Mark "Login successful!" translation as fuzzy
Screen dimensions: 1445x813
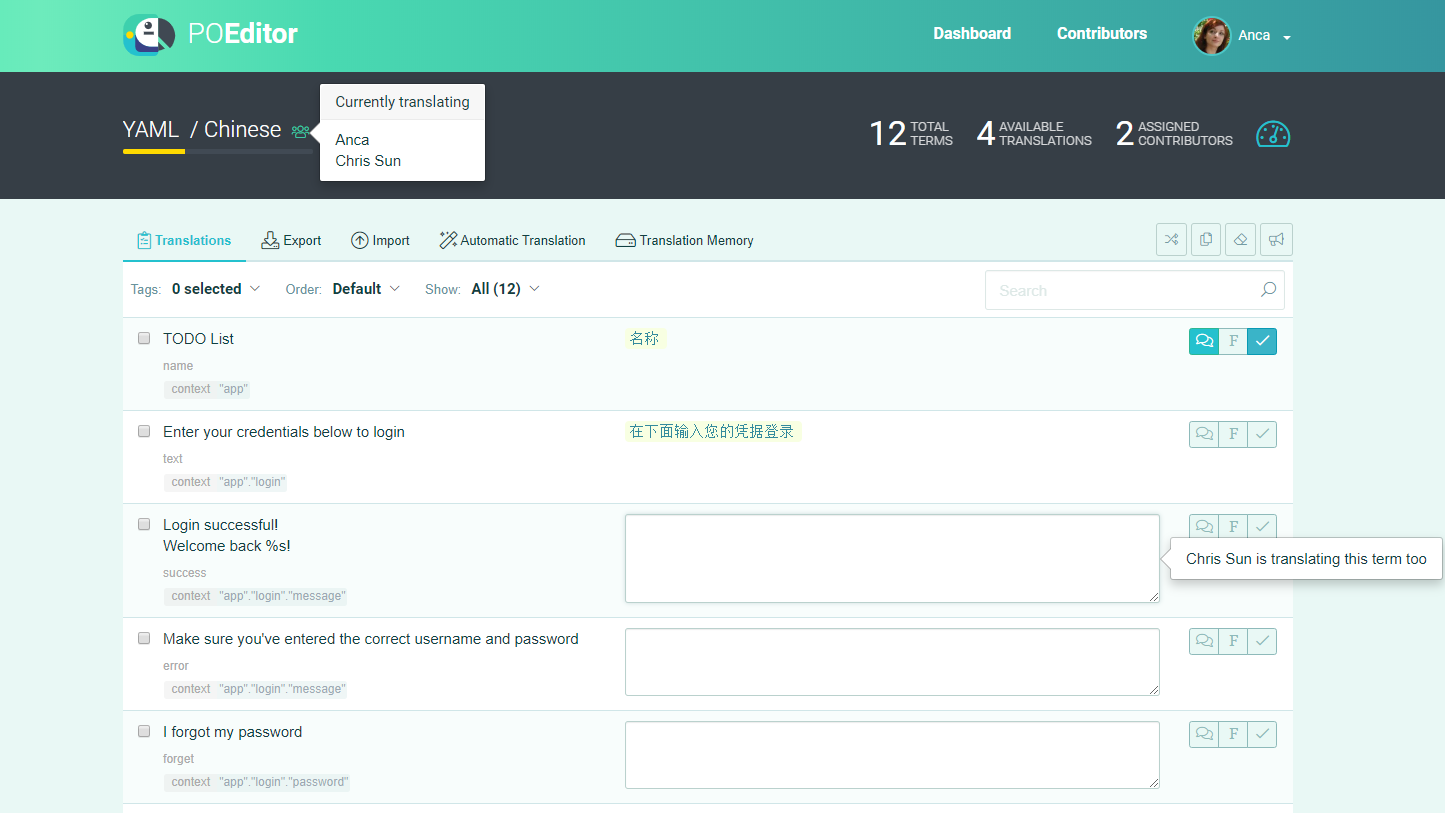[1233, 526]
